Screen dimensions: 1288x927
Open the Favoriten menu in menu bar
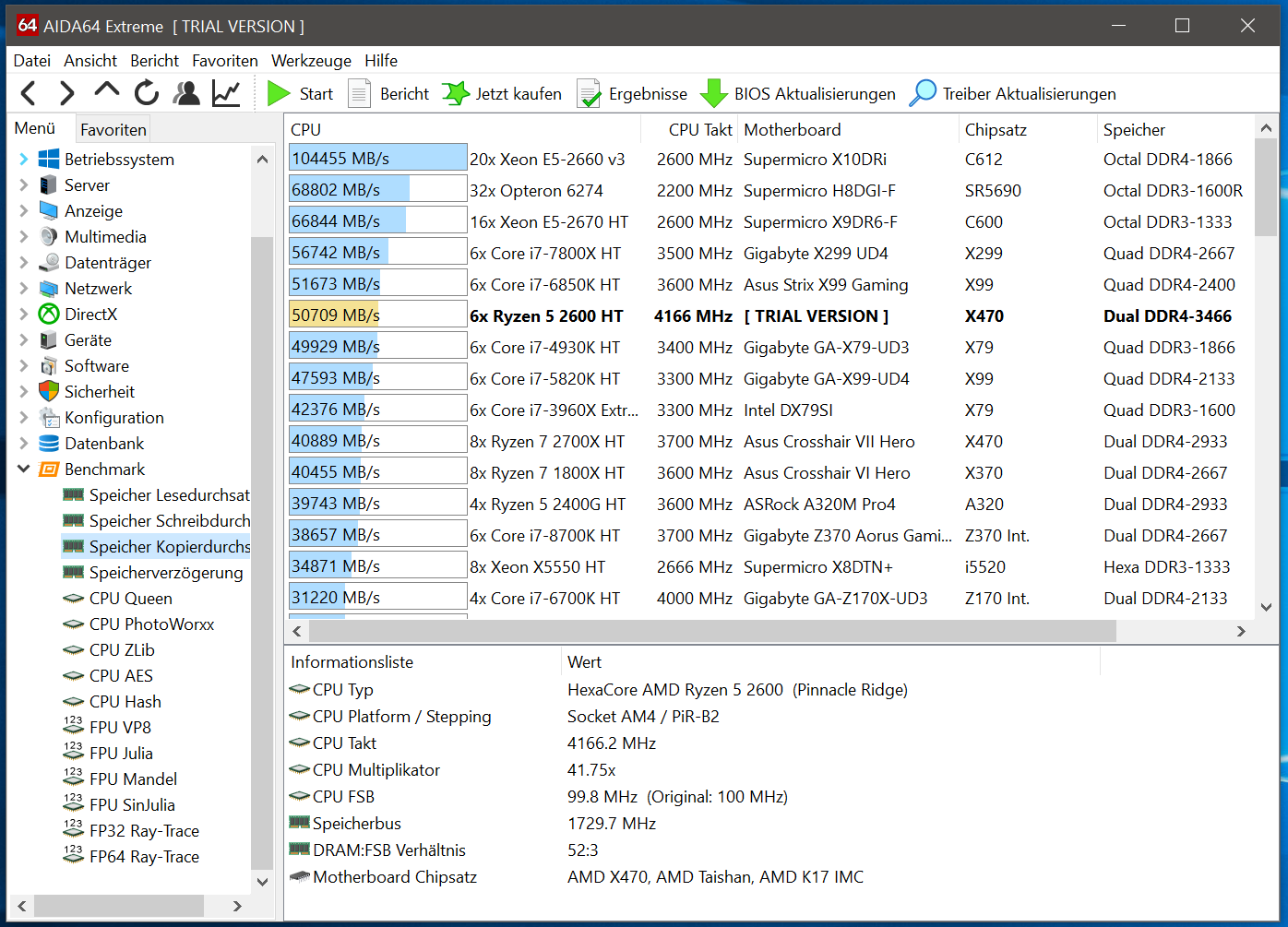225,60
